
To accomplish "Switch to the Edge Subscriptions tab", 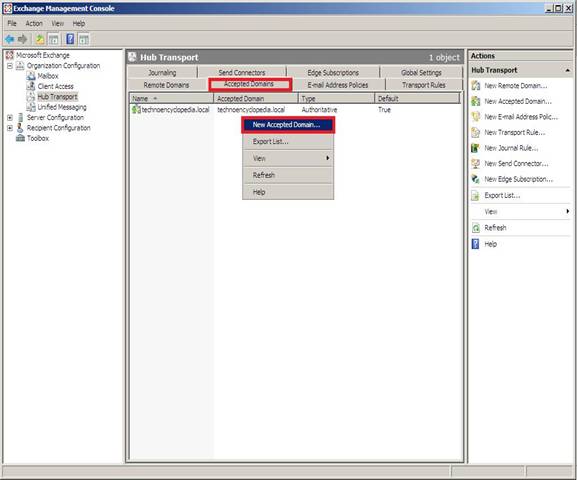I will pyautogui.click(x=333, y=73).
